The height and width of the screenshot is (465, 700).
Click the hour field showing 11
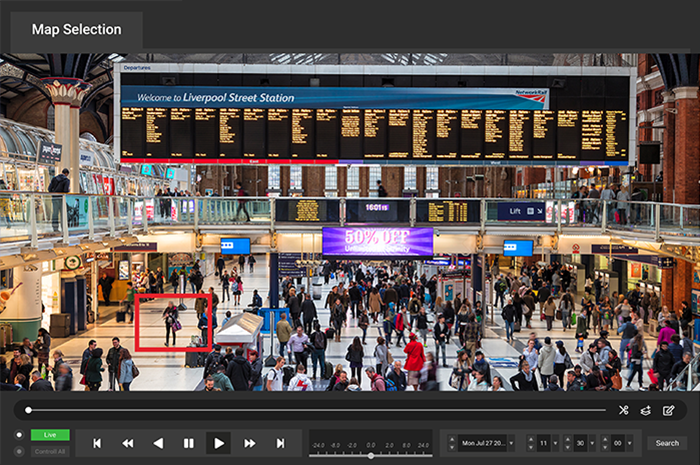point(544,443)
